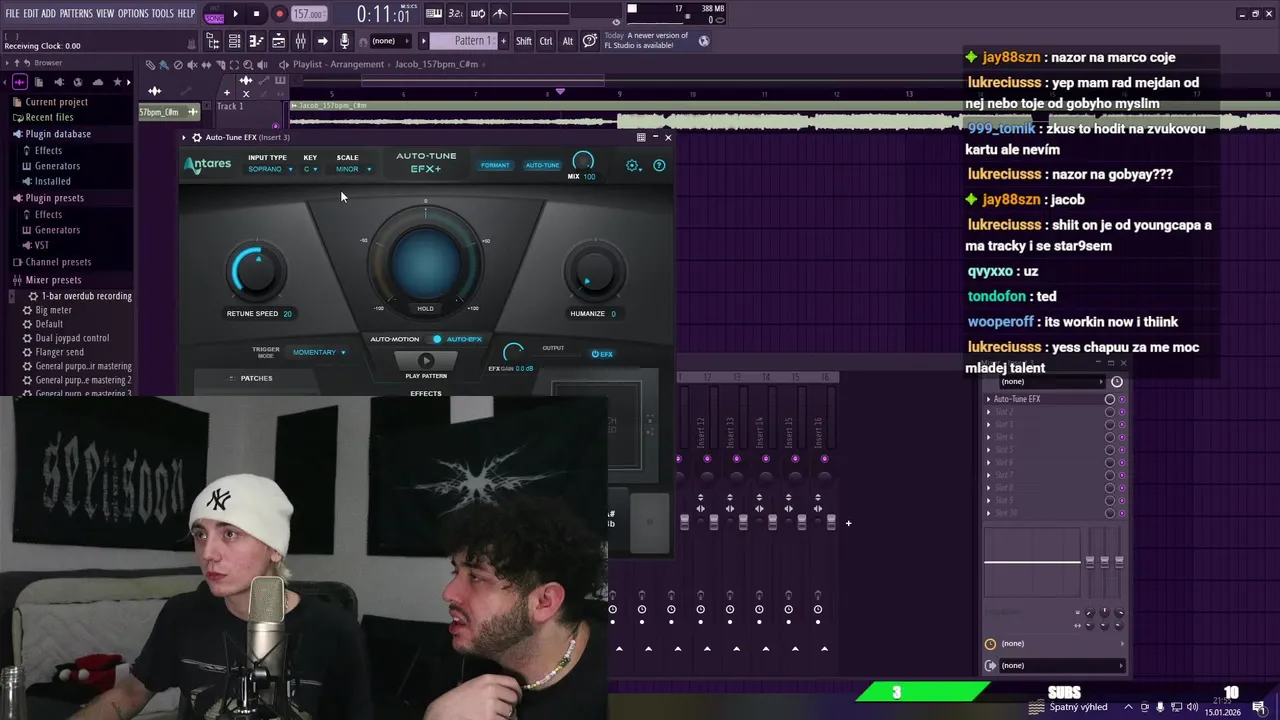The width and height of the screenshot is (1280, 720).
Task: Click the Play Pattern button
Action: pos(426,361)
